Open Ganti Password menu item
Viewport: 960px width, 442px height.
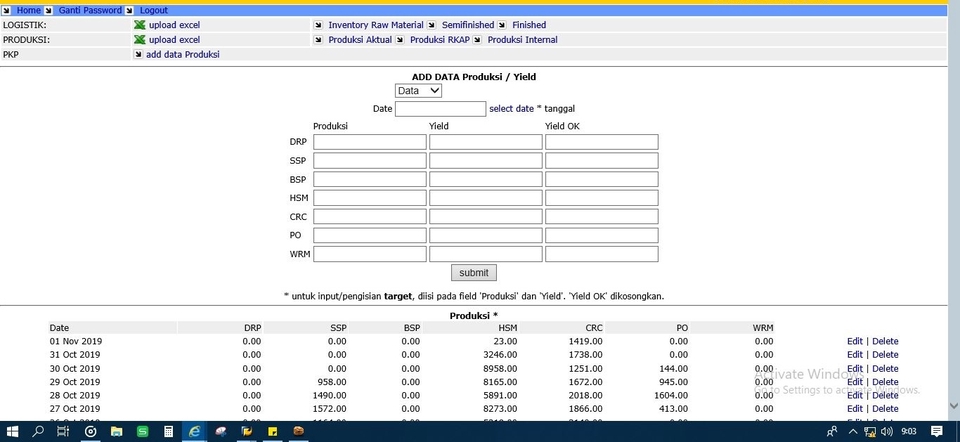[90, 10]
